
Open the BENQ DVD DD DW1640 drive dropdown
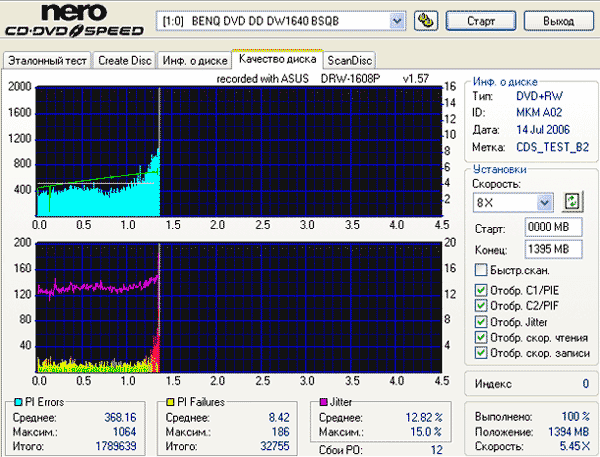pos(397,21)
